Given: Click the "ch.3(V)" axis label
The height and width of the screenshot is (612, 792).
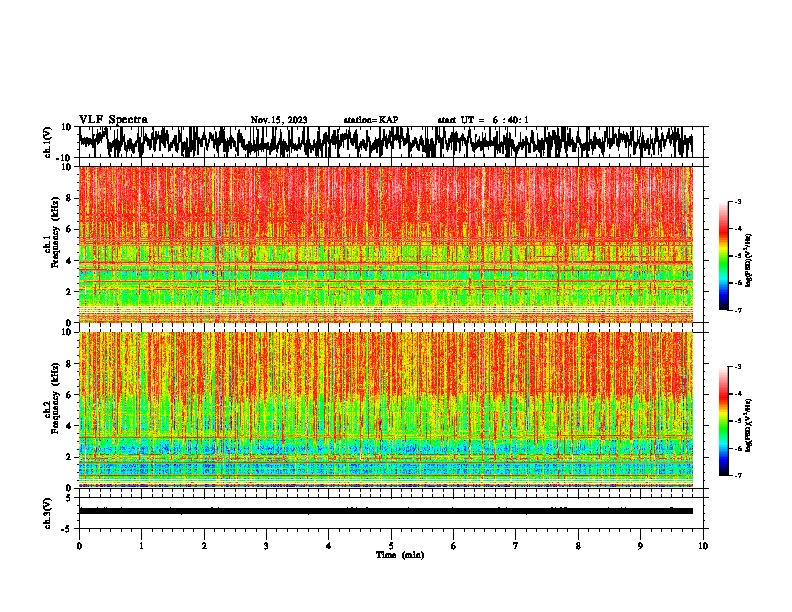Looking at the screenshot, I should point(48,513).
